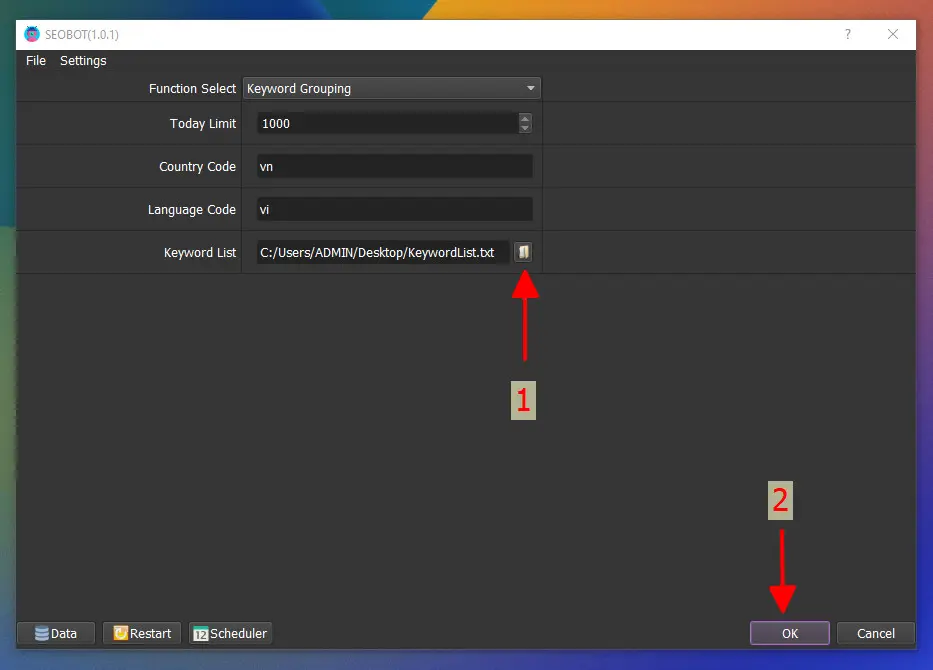
Task: Click the Today Limit label
Action: click(203, 124)
